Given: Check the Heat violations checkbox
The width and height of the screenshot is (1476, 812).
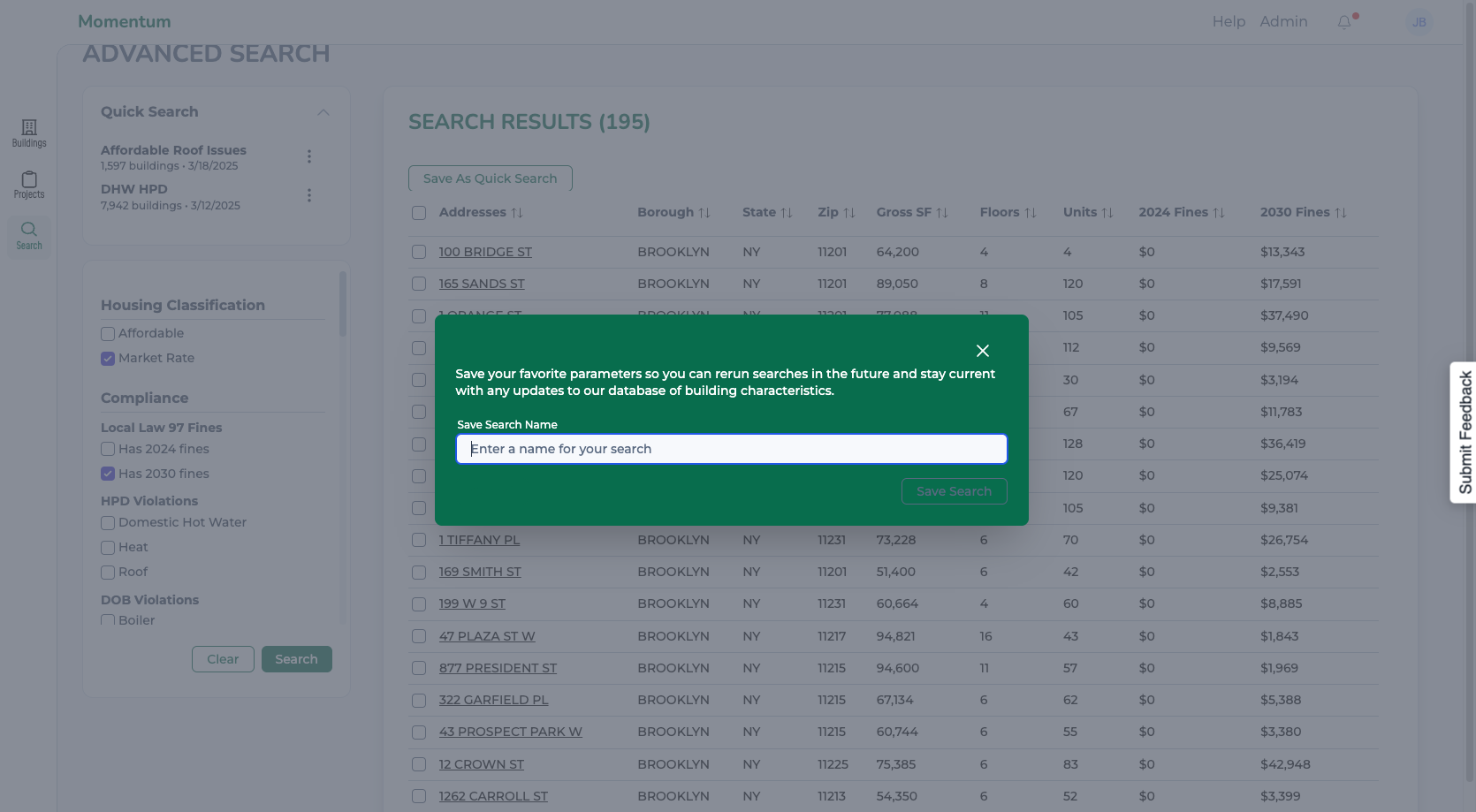Looking at the screenshot, I should (108, 548).
